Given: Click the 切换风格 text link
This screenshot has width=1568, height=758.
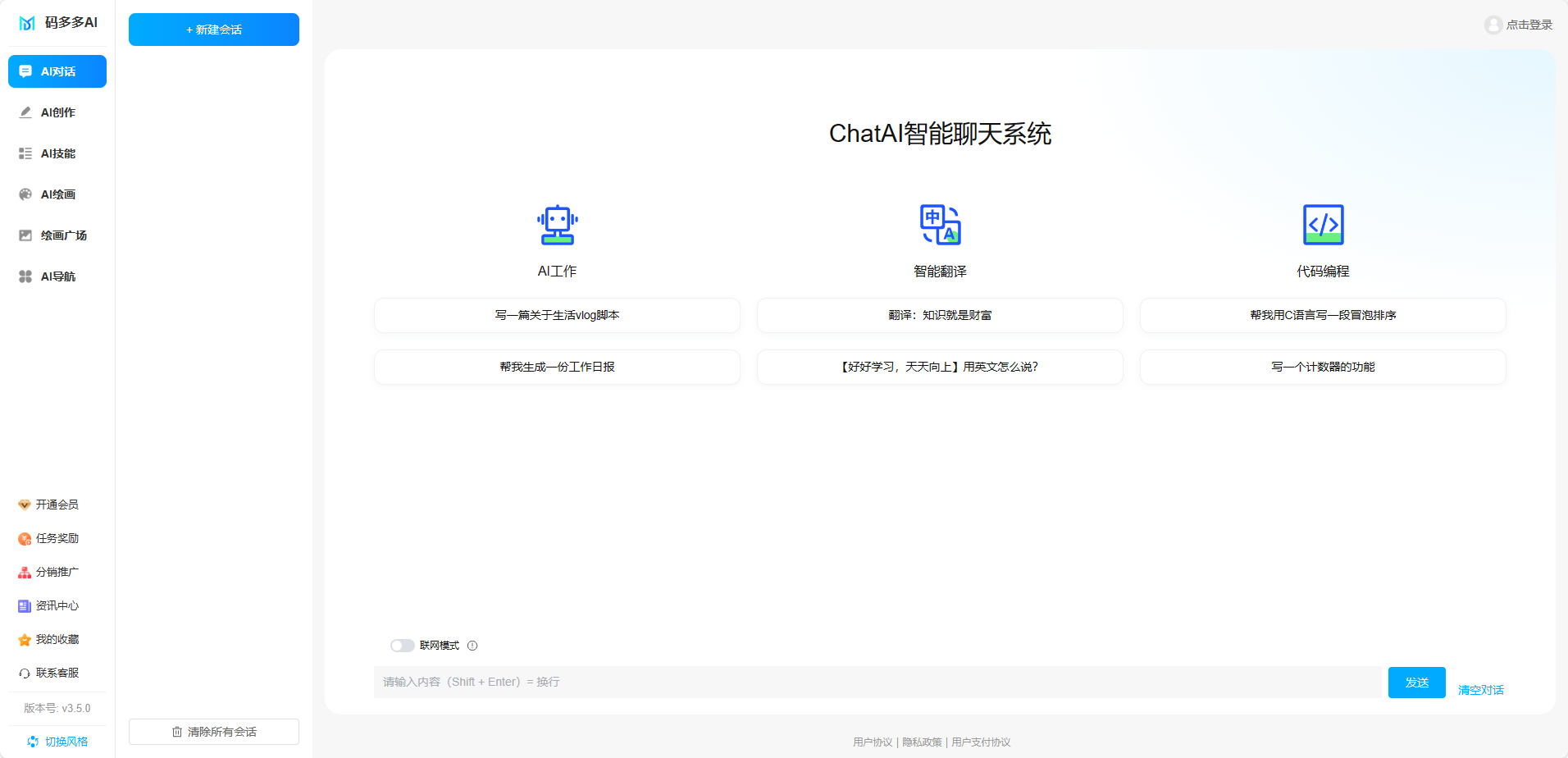Looking at the screenshot, I should click(66, 742).
